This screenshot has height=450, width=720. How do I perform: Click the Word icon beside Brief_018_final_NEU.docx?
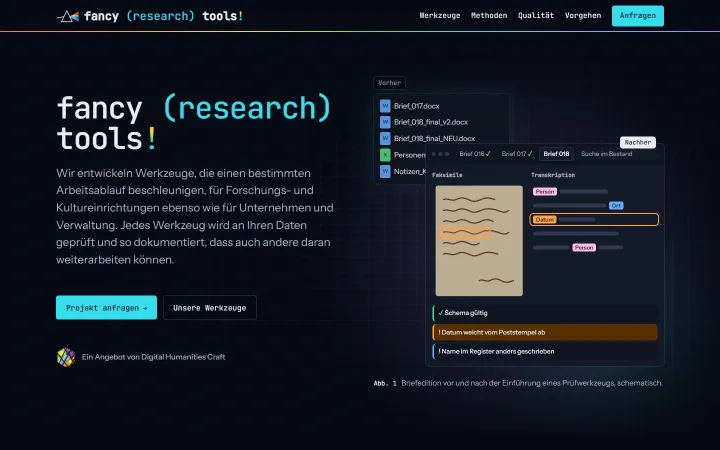(385, 138)
